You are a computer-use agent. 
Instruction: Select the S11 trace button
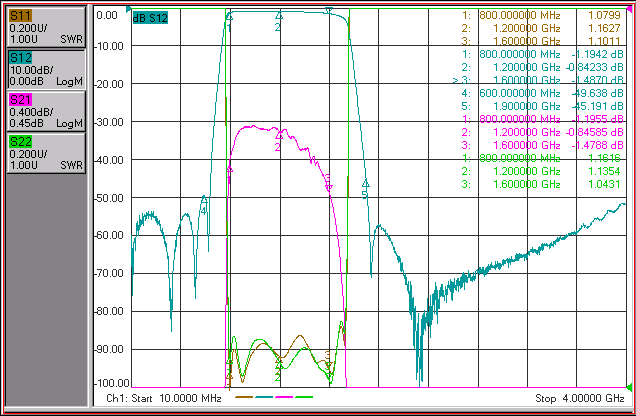[x=46, y=27]
